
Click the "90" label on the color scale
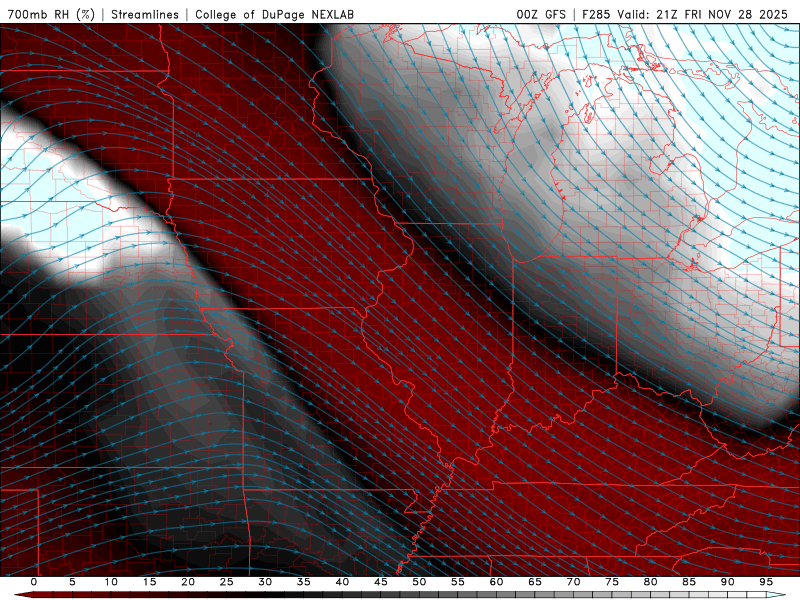(727, 582)
